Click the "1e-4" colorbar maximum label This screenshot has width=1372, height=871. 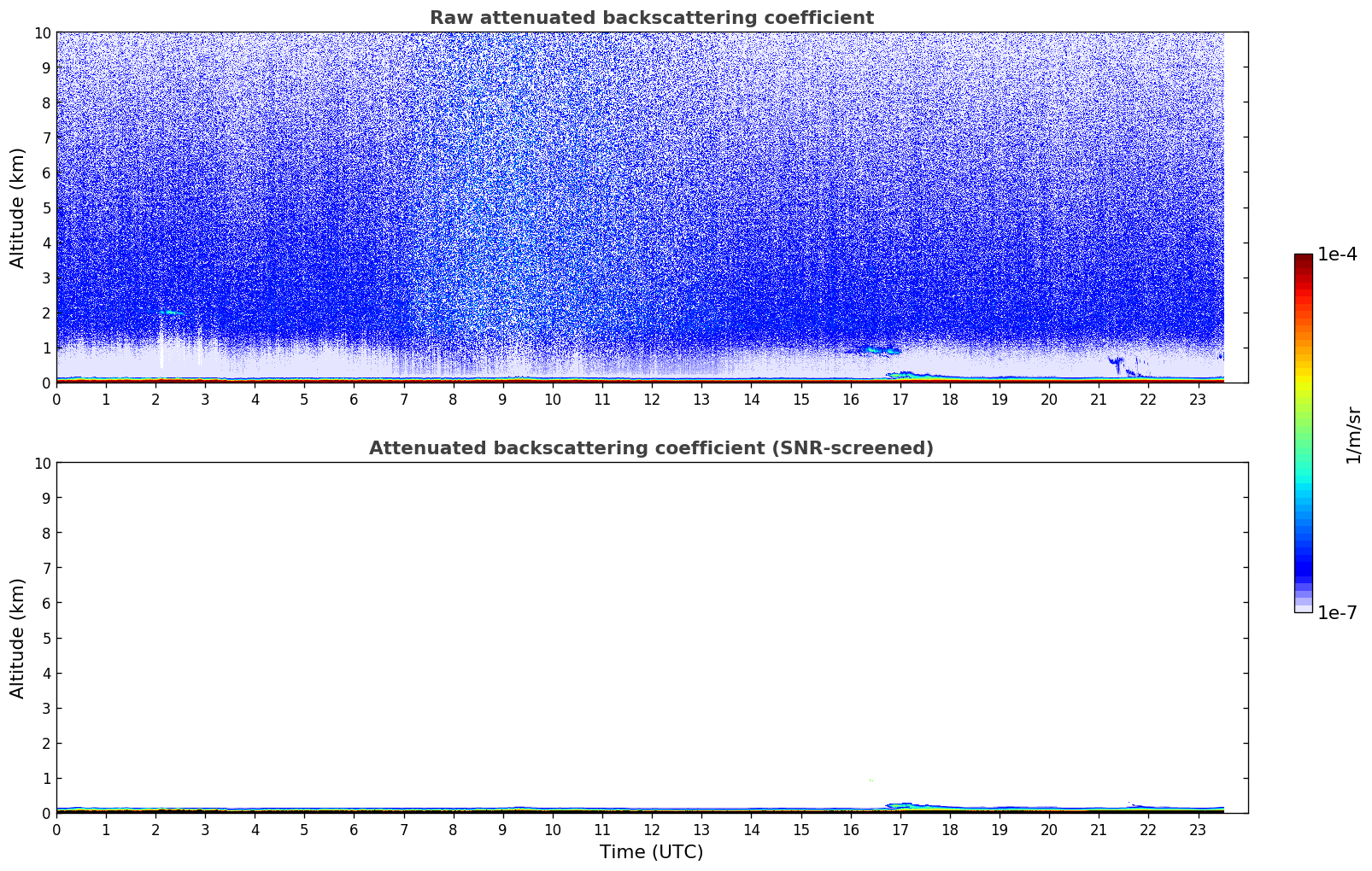point(1337,254)
